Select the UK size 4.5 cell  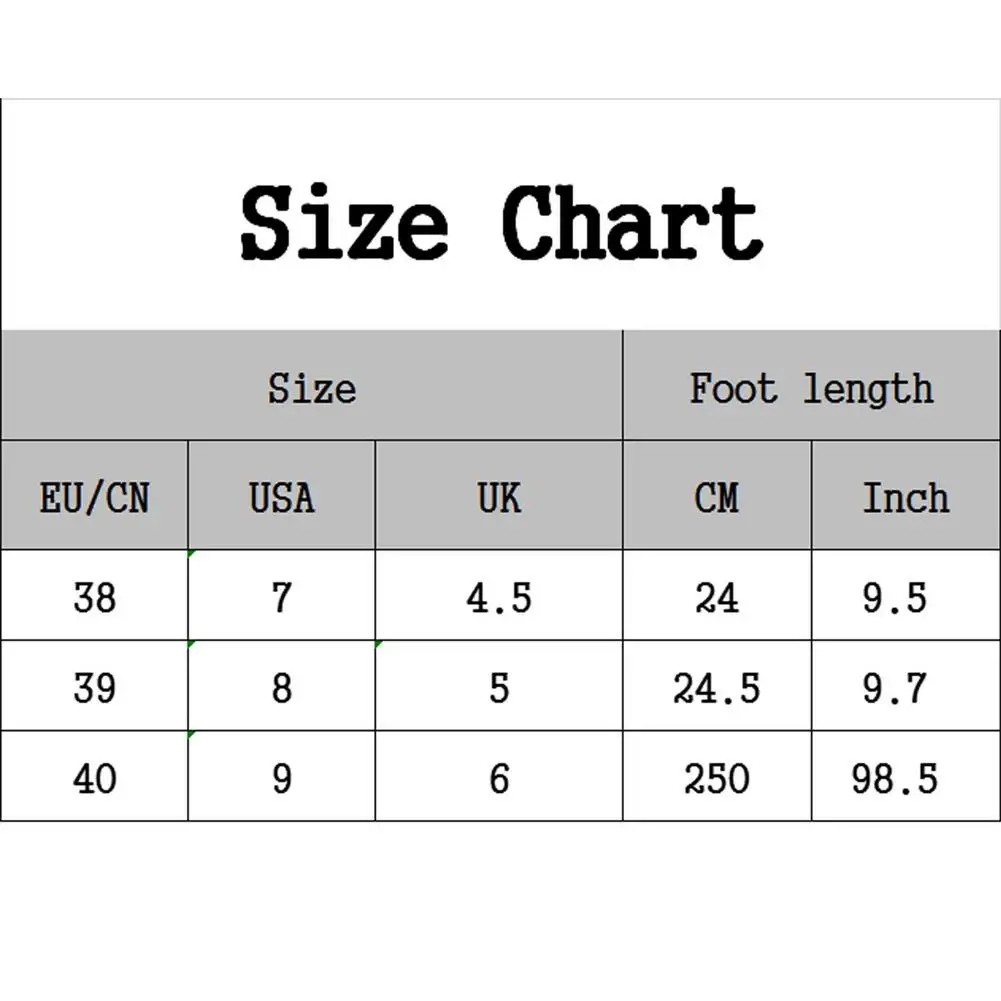(499, 597)
